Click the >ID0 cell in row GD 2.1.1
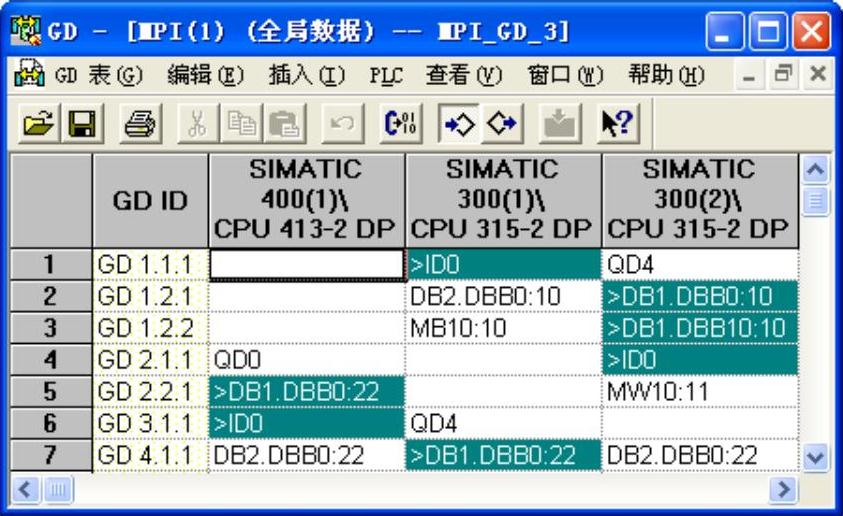The image size is (843, 516). [700, 360]
